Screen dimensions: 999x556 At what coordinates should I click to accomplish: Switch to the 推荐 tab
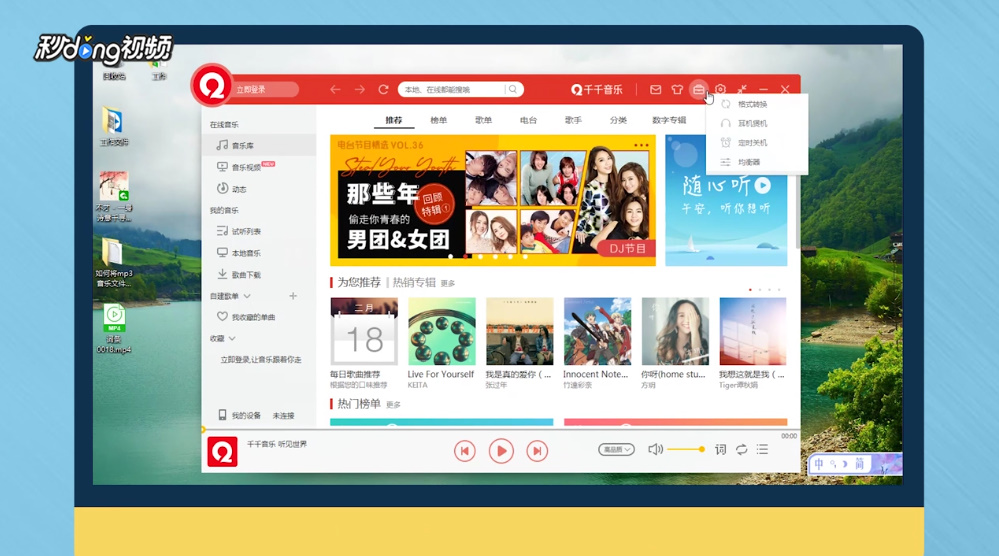pyautogui.click(x=394, y=120)
